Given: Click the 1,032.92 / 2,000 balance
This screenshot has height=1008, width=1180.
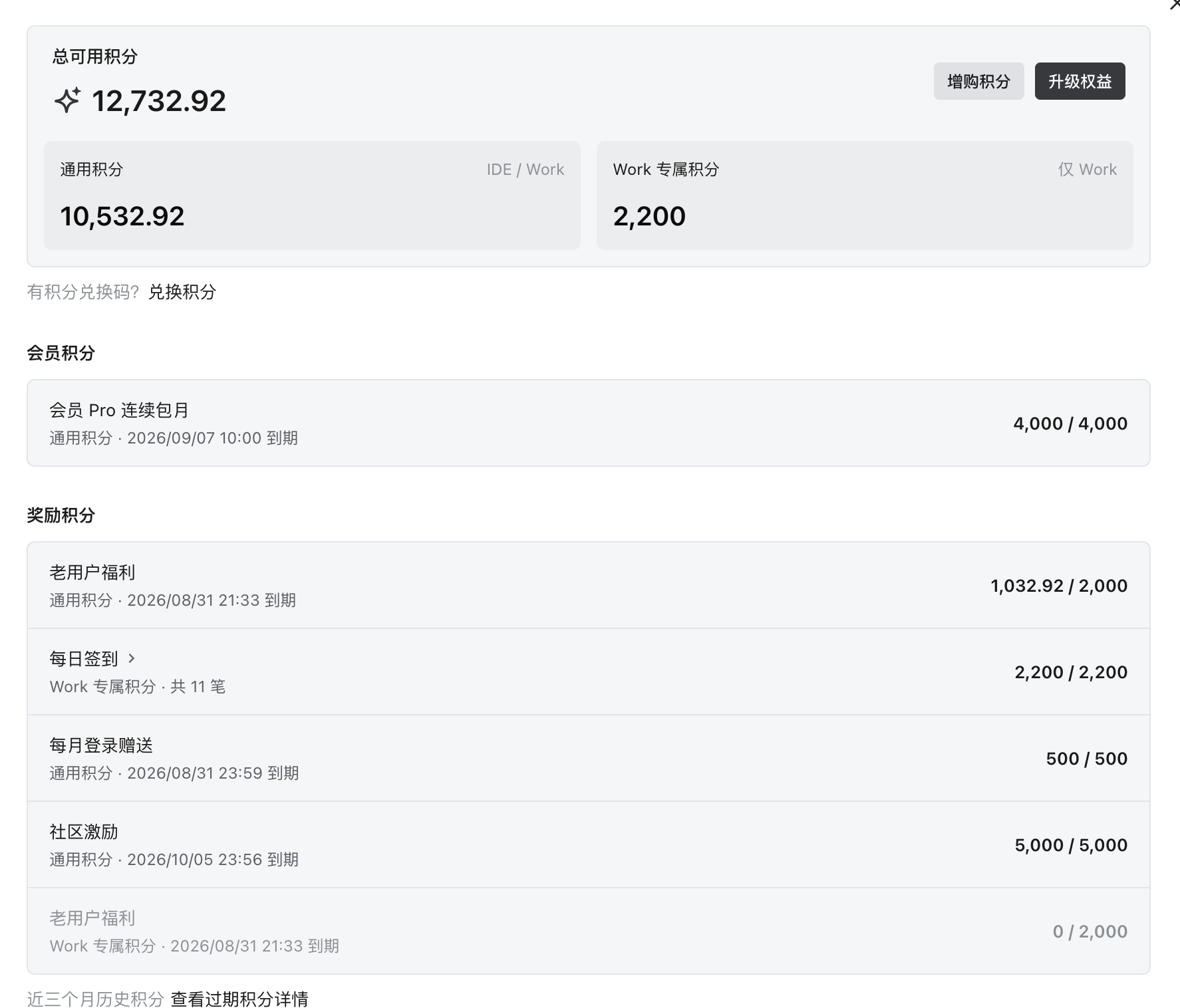Looking at the screenshot, I should 1059,586.
